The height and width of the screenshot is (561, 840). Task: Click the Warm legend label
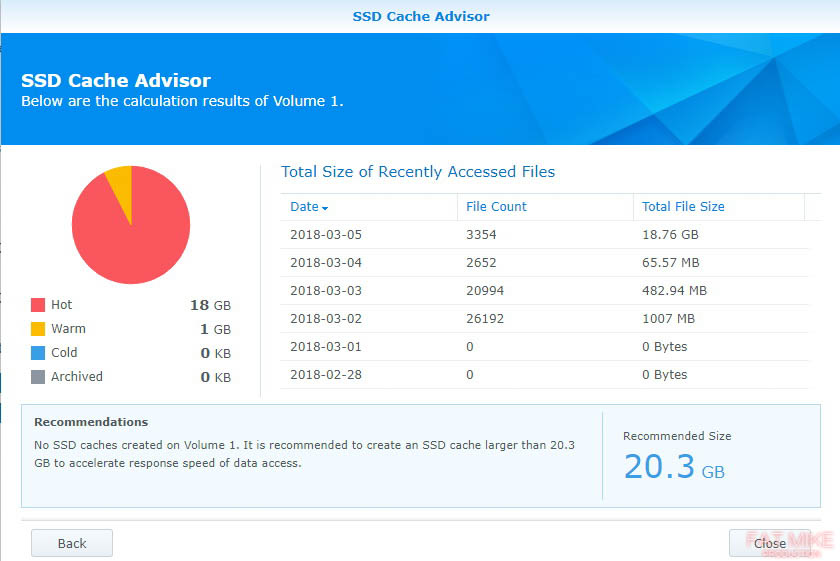coord(68,328)
